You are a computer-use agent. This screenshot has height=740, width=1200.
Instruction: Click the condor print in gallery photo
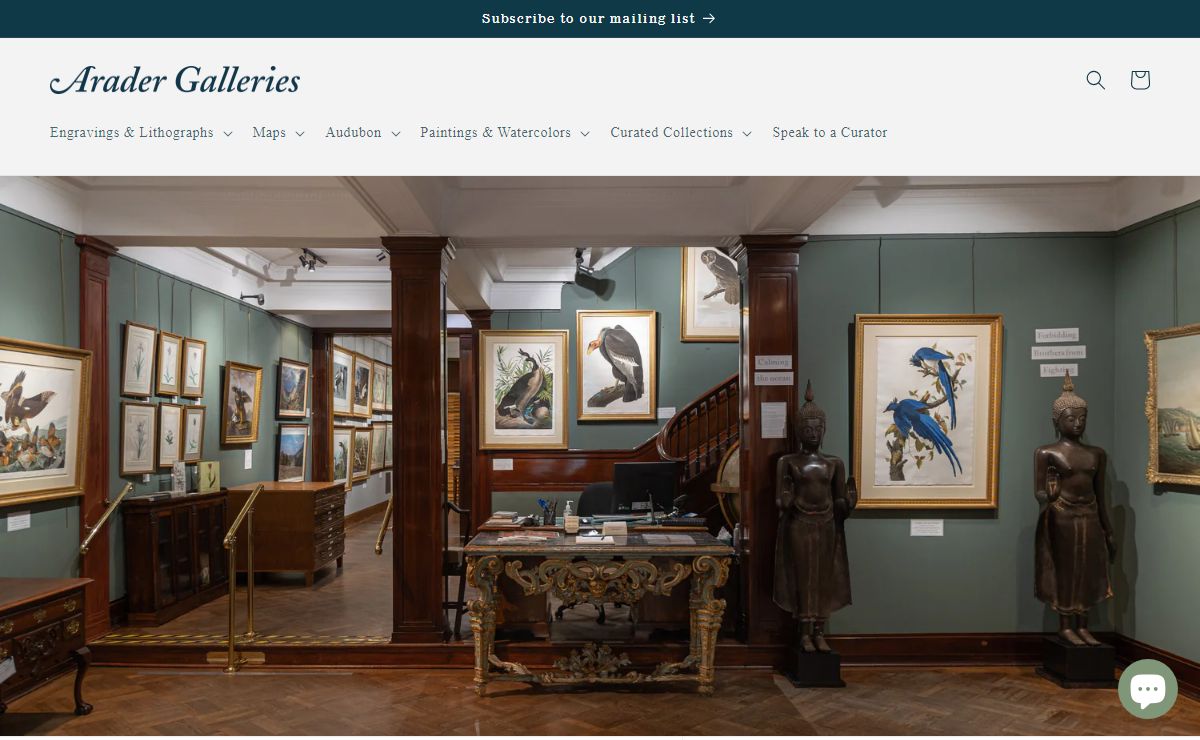(x=617, y=365)
